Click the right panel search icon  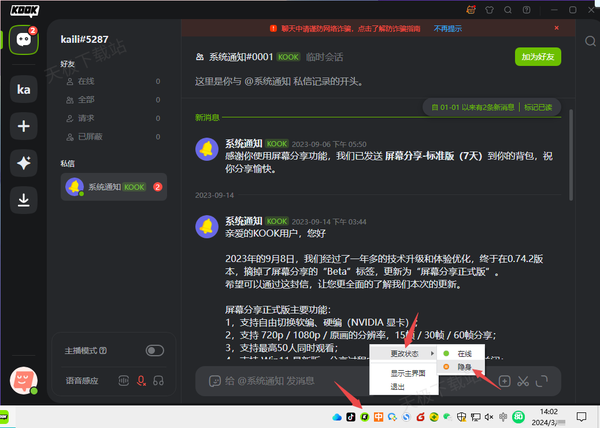(590, 41)
